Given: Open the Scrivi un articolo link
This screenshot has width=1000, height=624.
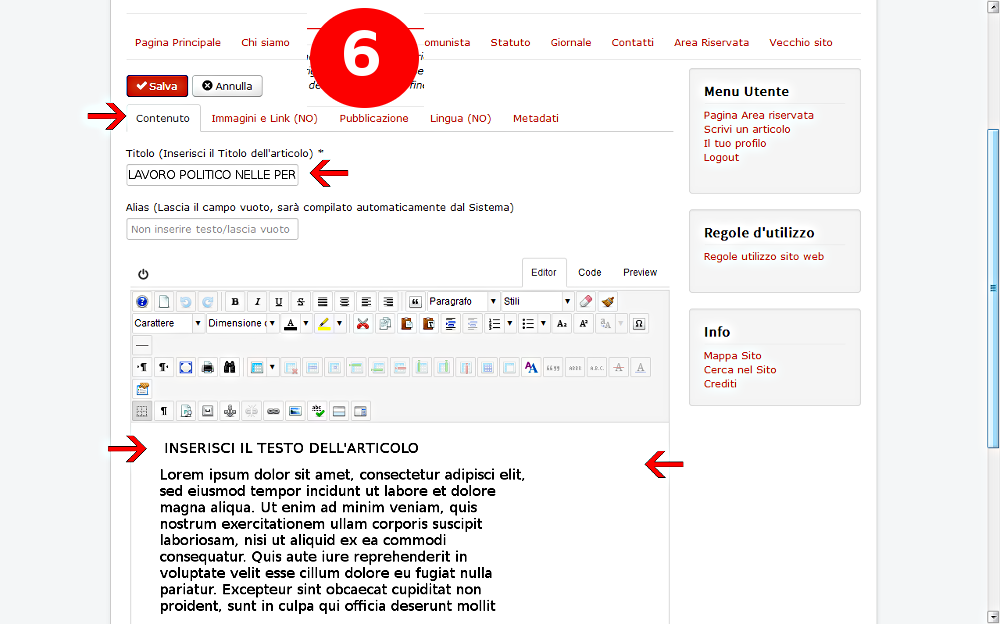Looking at the screenshot, I should 747,130.
